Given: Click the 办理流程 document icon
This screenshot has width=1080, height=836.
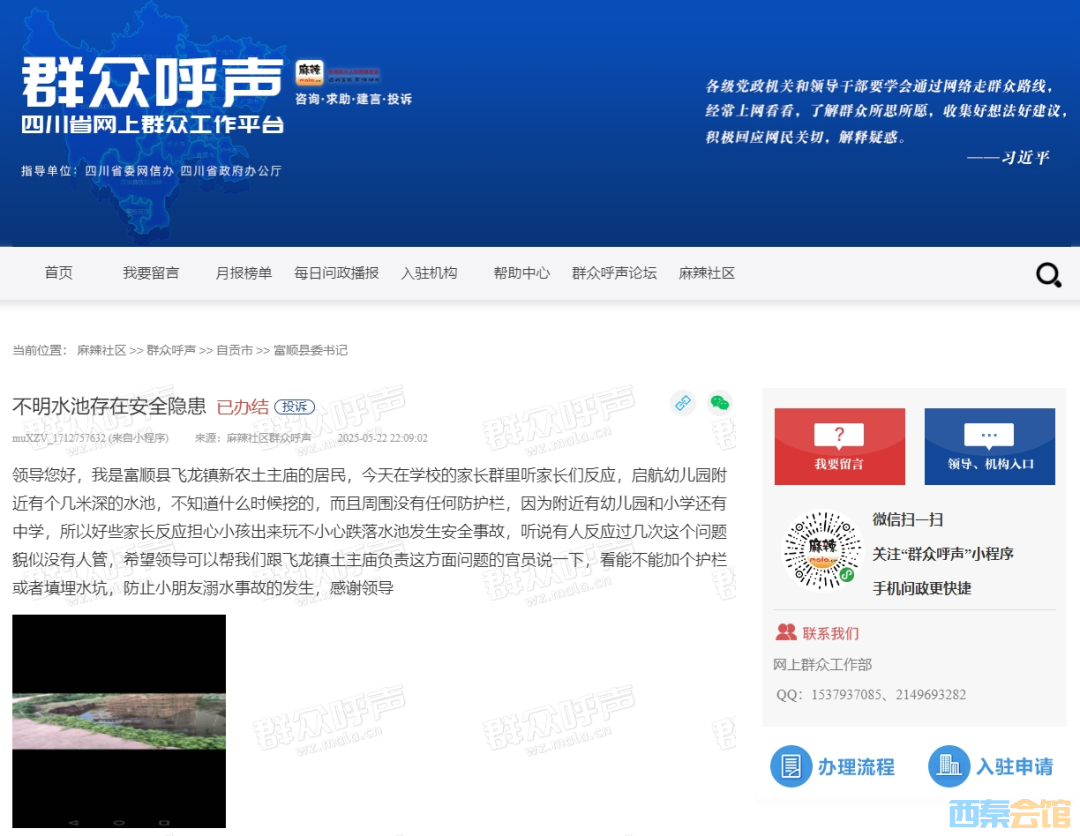Looking at the screenshot, I should [791, 766].
